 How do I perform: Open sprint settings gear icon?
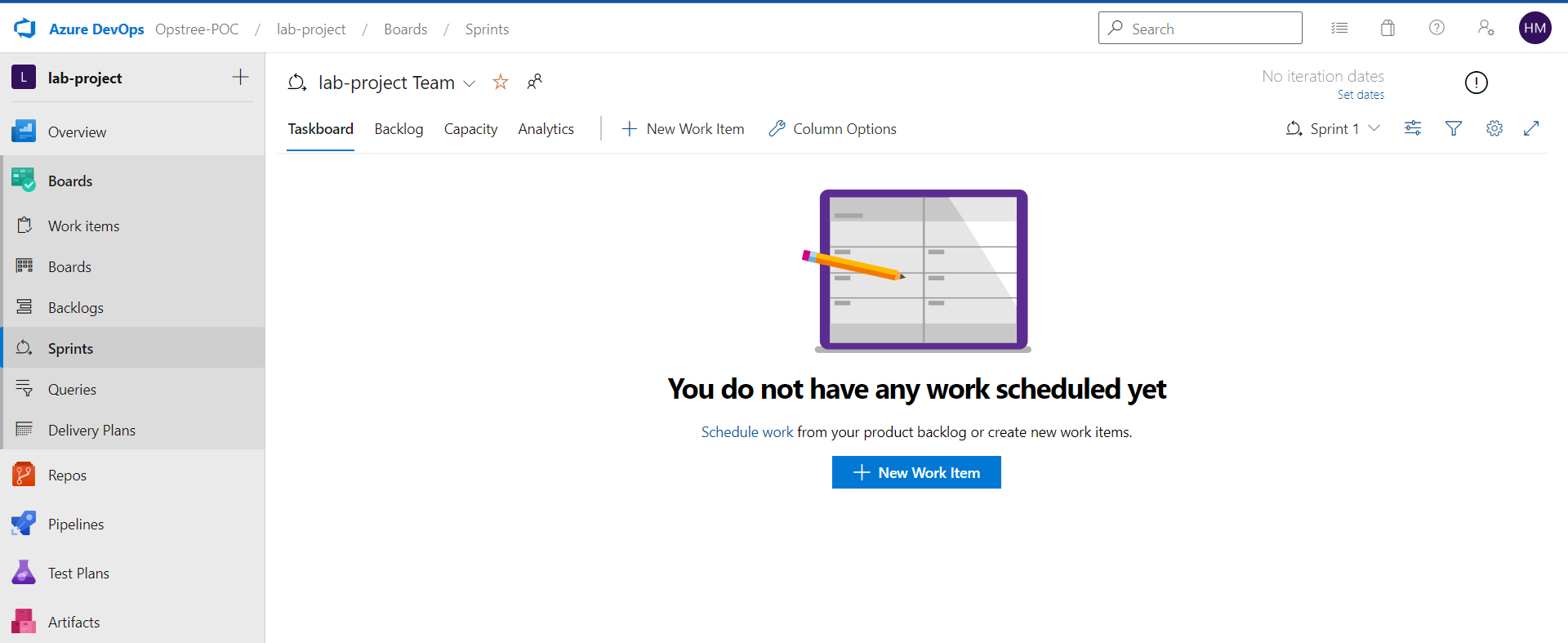(1494, 128)
